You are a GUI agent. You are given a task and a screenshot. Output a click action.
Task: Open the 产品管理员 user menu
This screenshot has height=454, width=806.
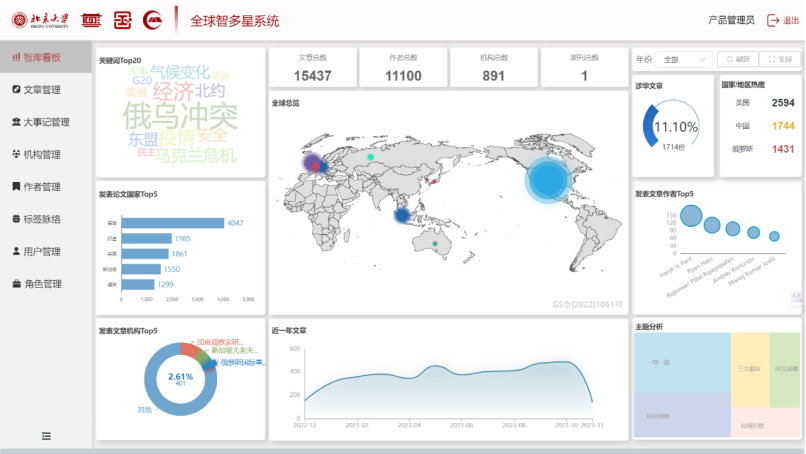730,21
